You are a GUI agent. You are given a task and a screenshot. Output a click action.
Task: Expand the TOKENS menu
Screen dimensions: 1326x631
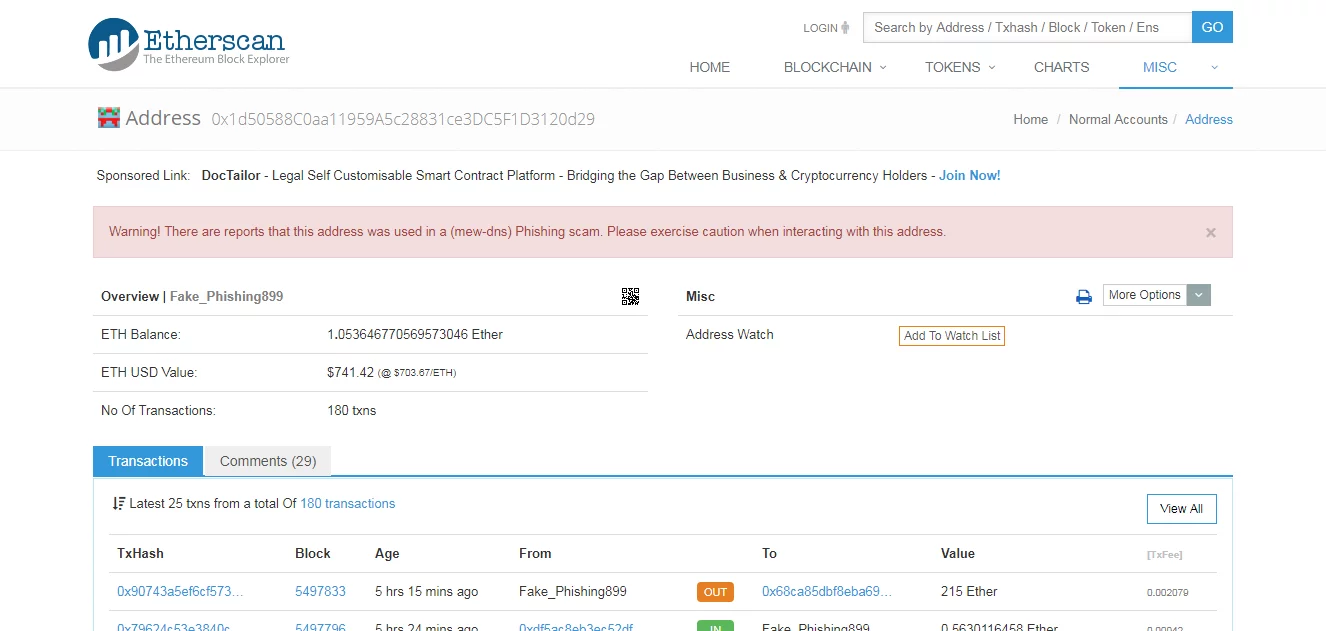[960, 67]
